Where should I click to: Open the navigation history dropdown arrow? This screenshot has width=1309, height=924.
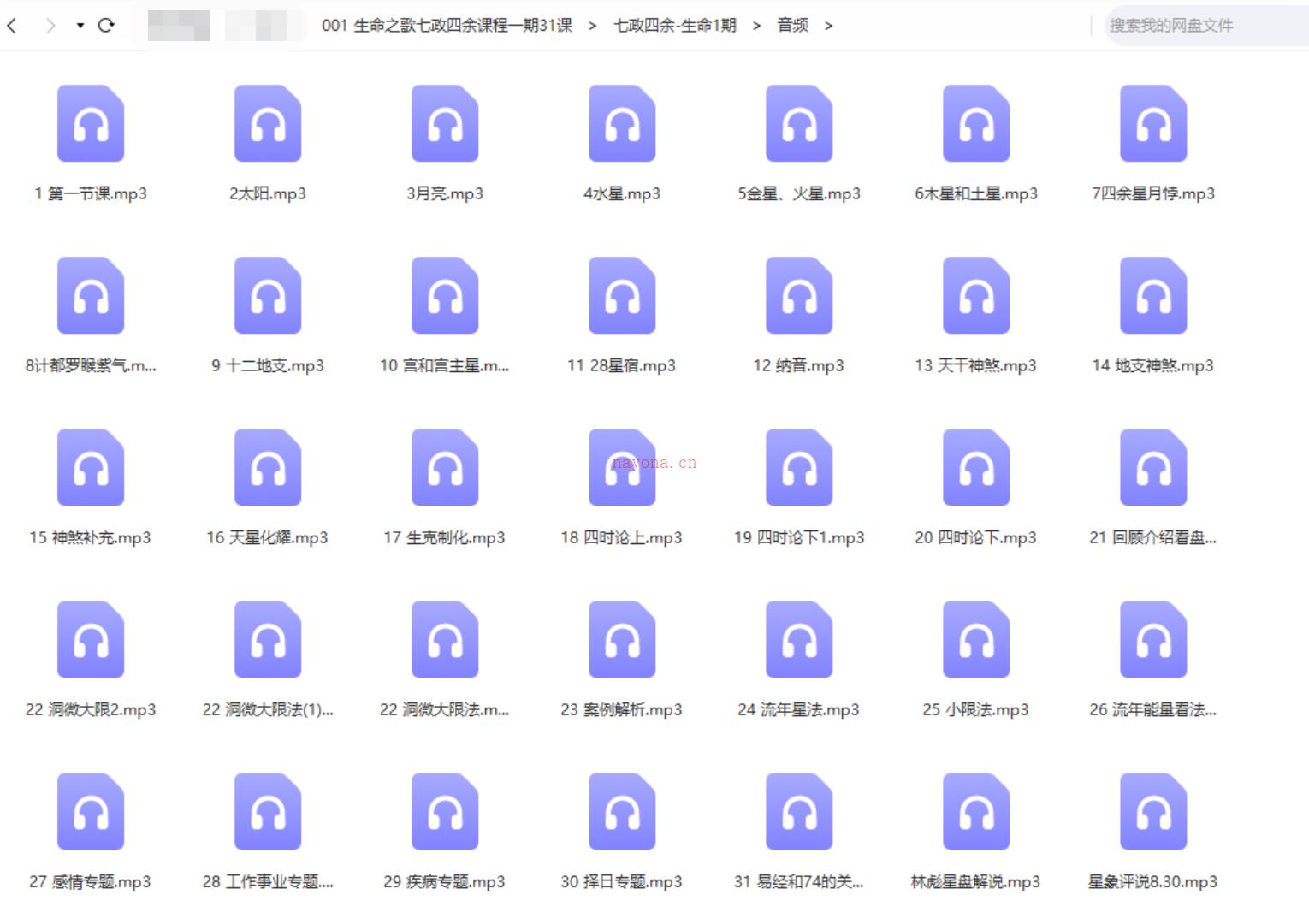[80, 26]
